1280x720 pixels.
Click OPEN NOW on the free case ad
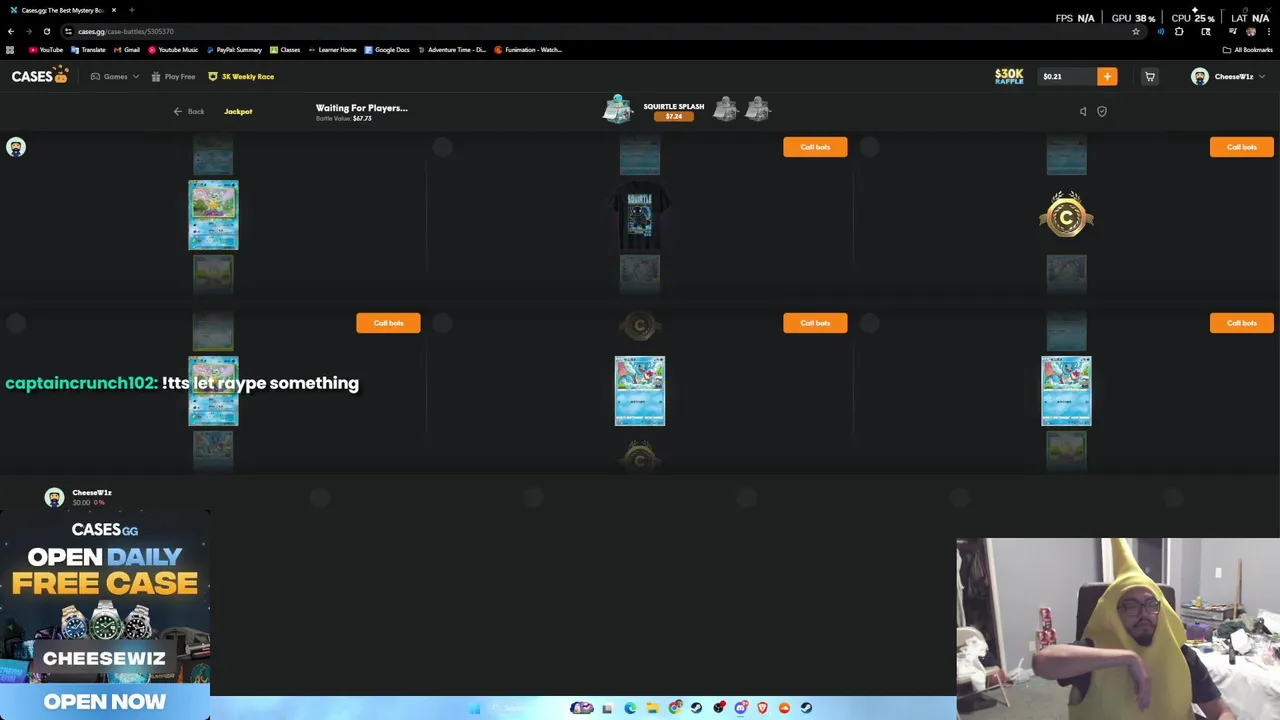[105, 701]
